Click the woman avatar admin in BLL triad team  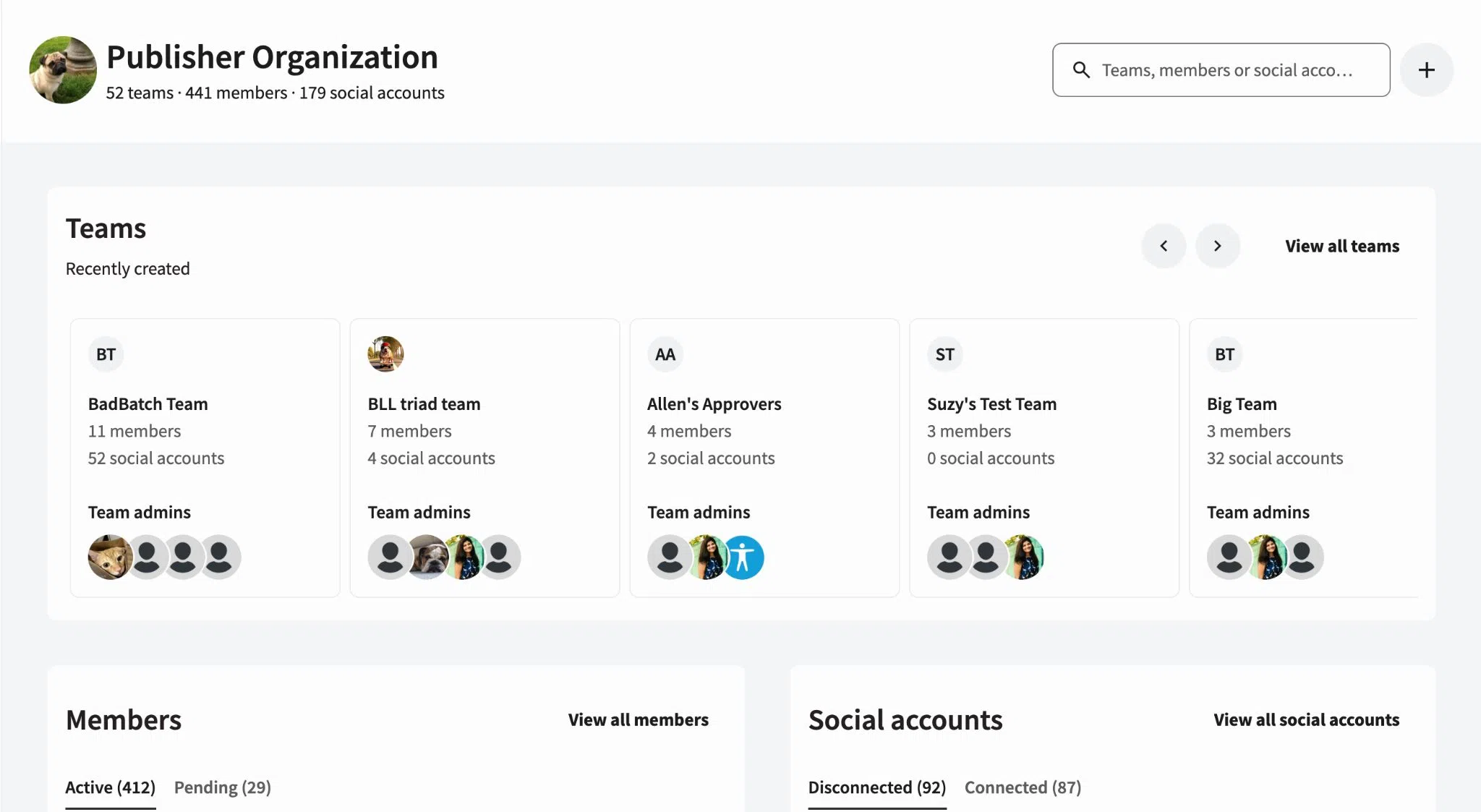pos(464,557)
